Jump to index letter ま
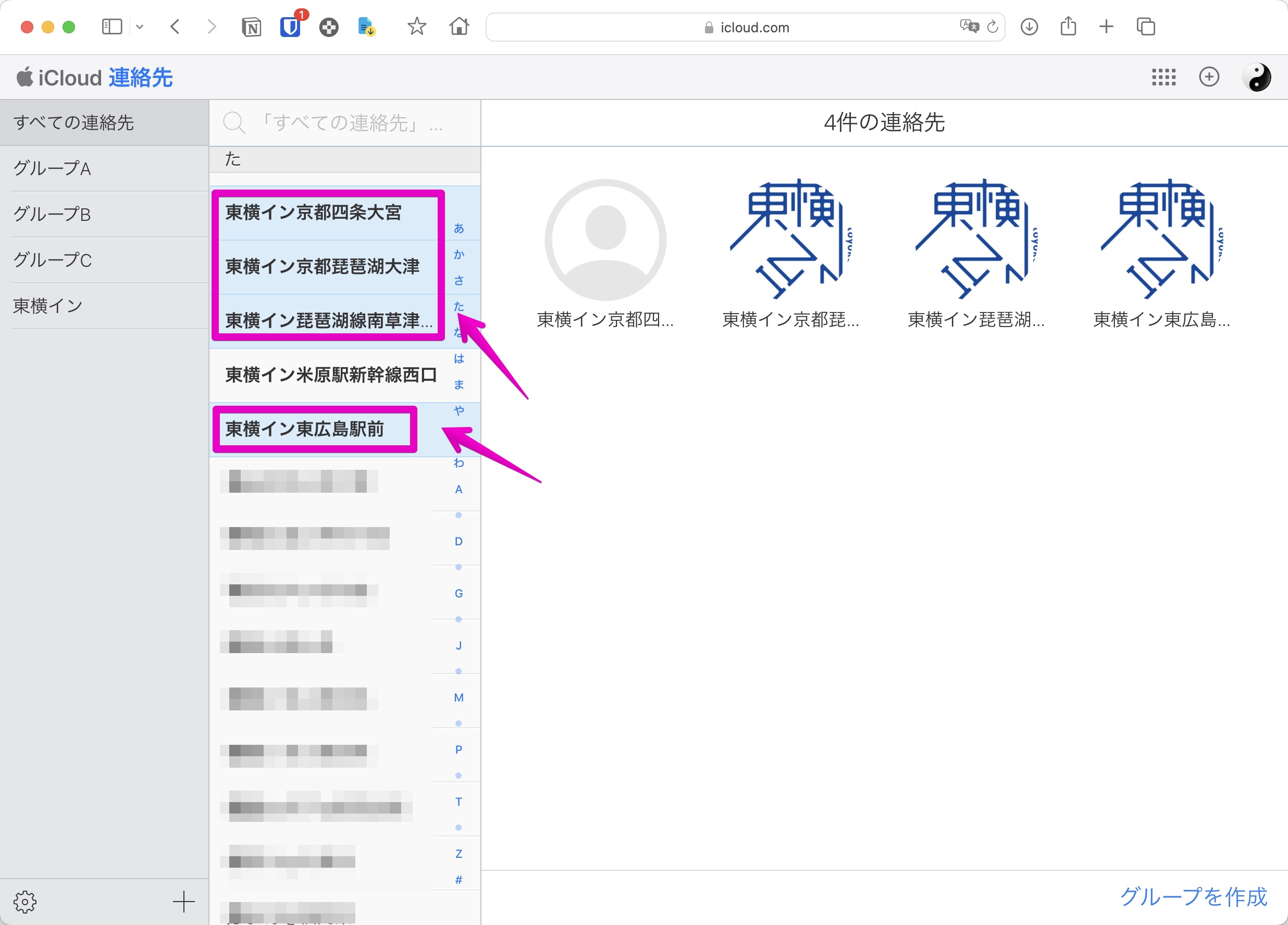 pyautogui.click(x=459, y=384)
